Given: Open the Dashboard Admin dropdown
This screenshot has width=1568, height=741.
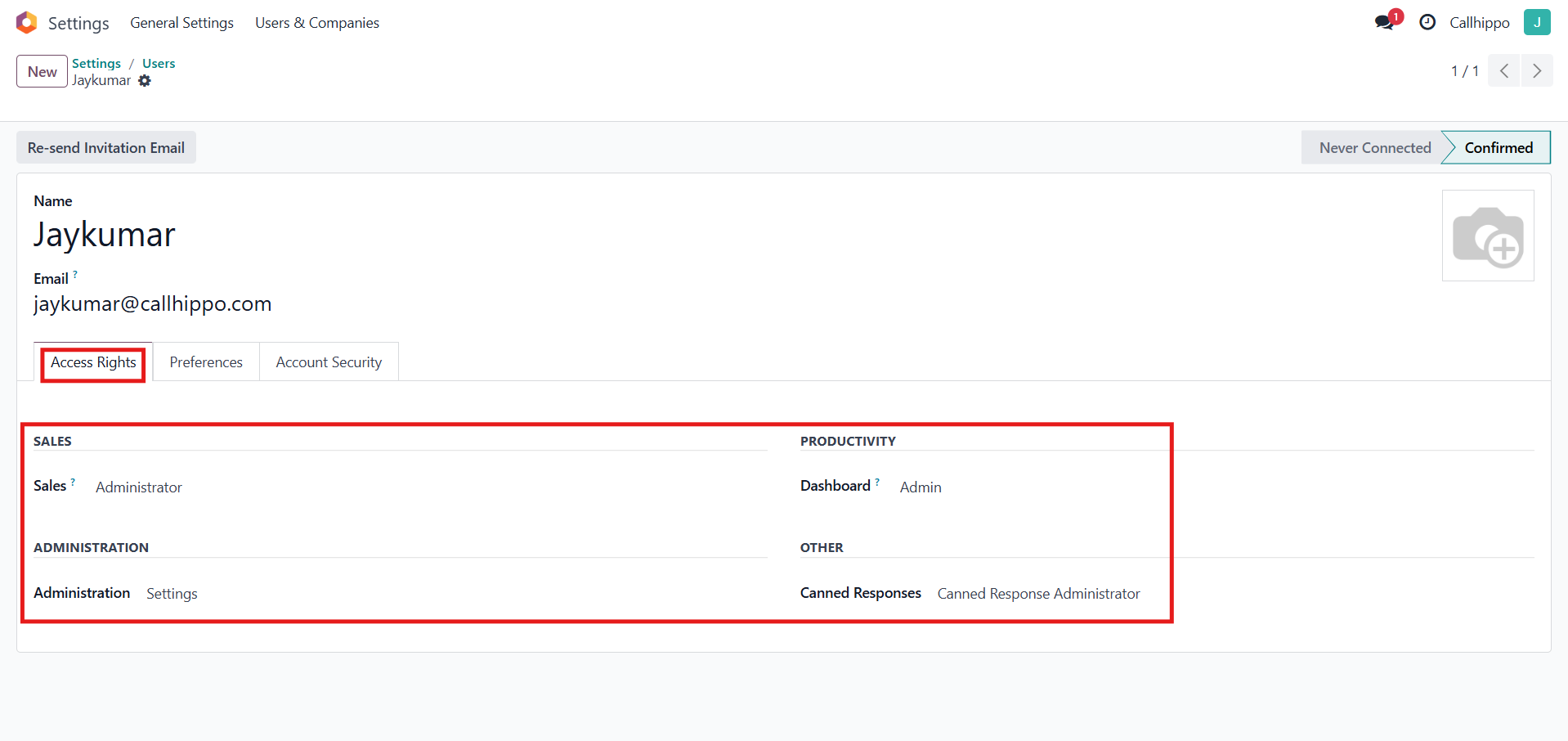Looking at the screenshot, I should pyautogui.click(x=921, y=487).
